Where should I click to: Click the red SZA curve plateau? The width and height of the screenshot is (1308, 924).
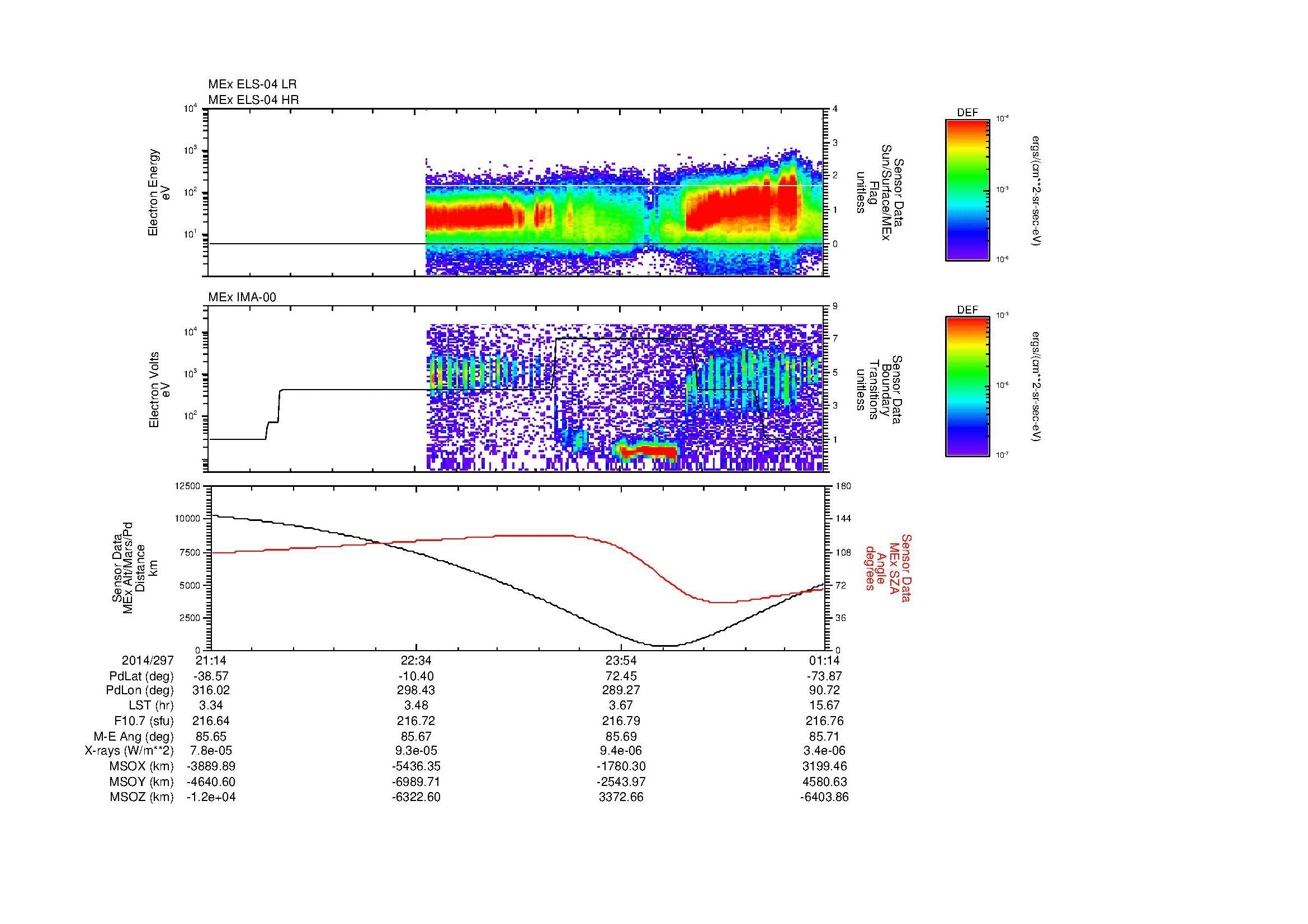coord(536,536)
